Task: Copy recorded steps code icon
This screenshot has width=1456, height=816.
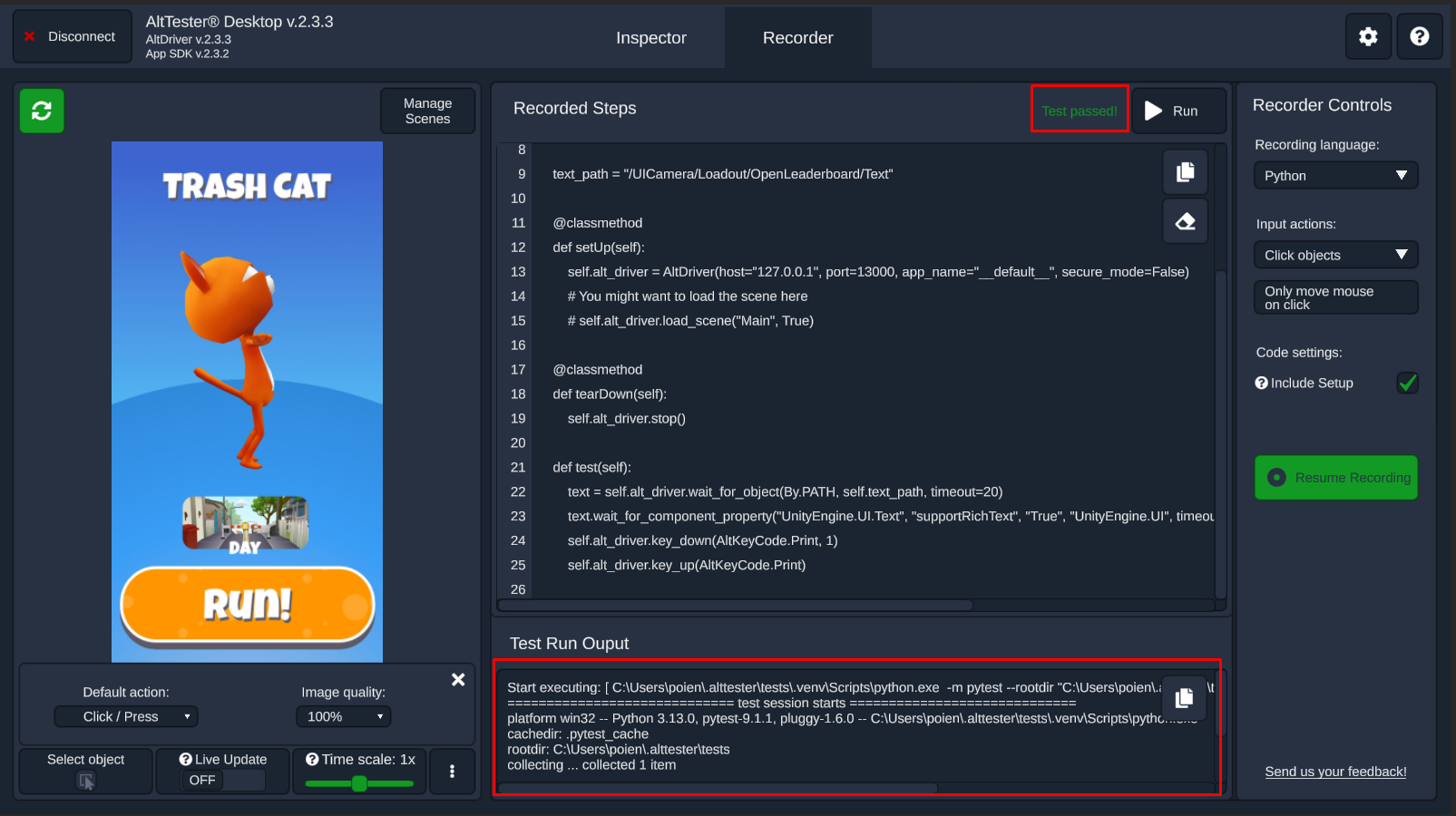Action: tap(1185, 172)
